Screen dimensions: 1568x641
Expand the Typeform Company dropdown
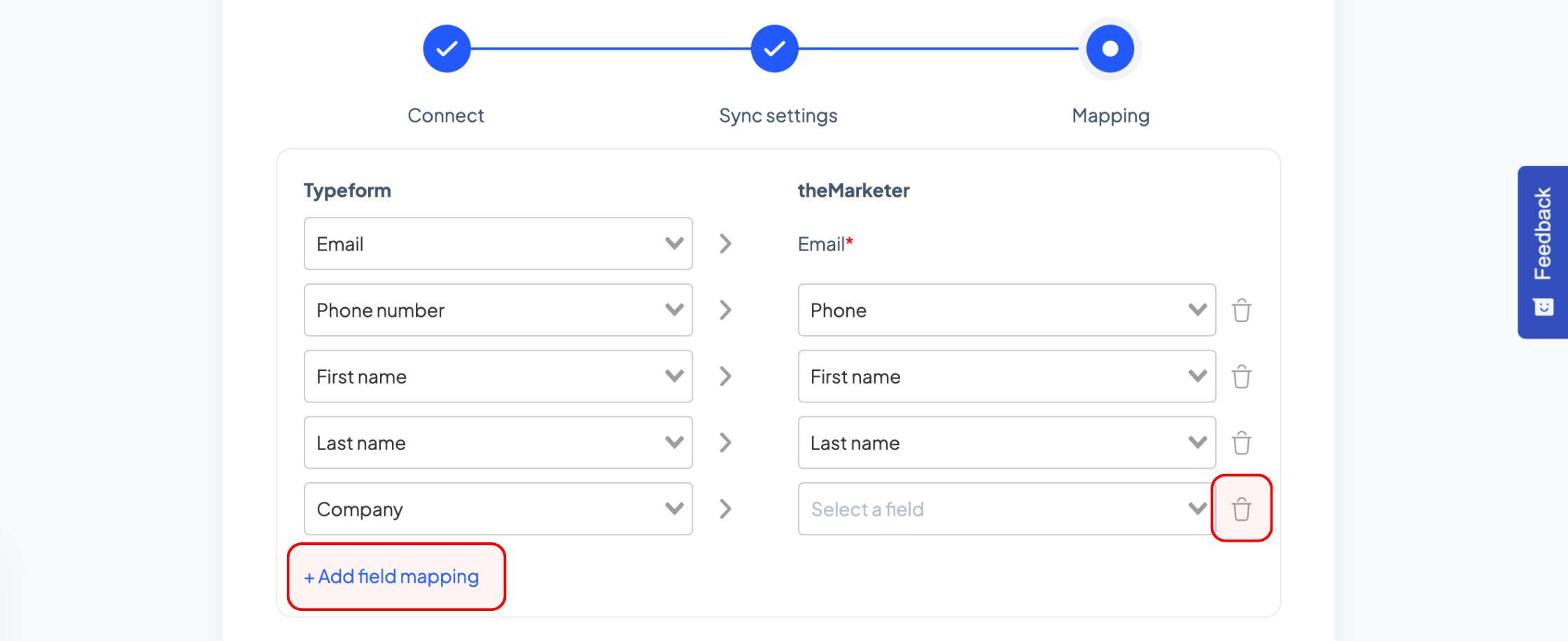coord(498,509)
